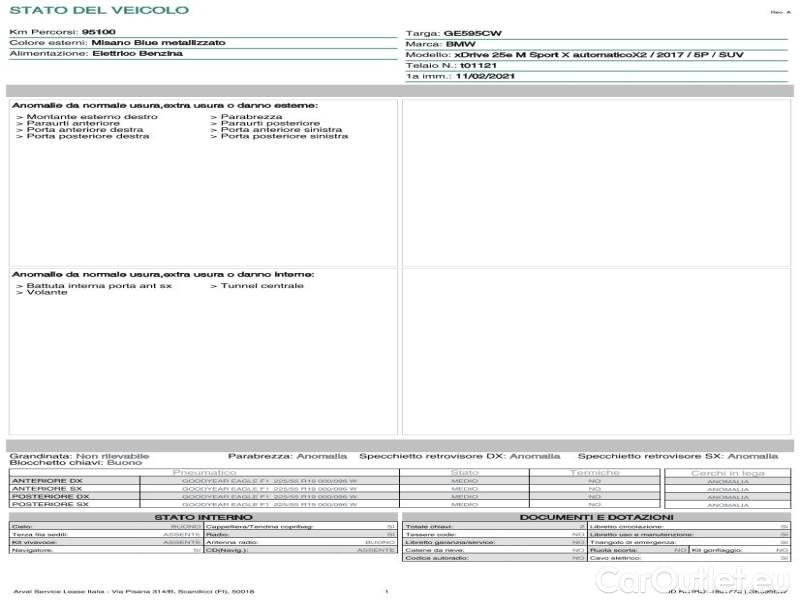Image resolution: width=800 pixels, height=600 pixels.
Task: Select the fuel type 'Elettrico Benzina'
Action: (137, 53)
